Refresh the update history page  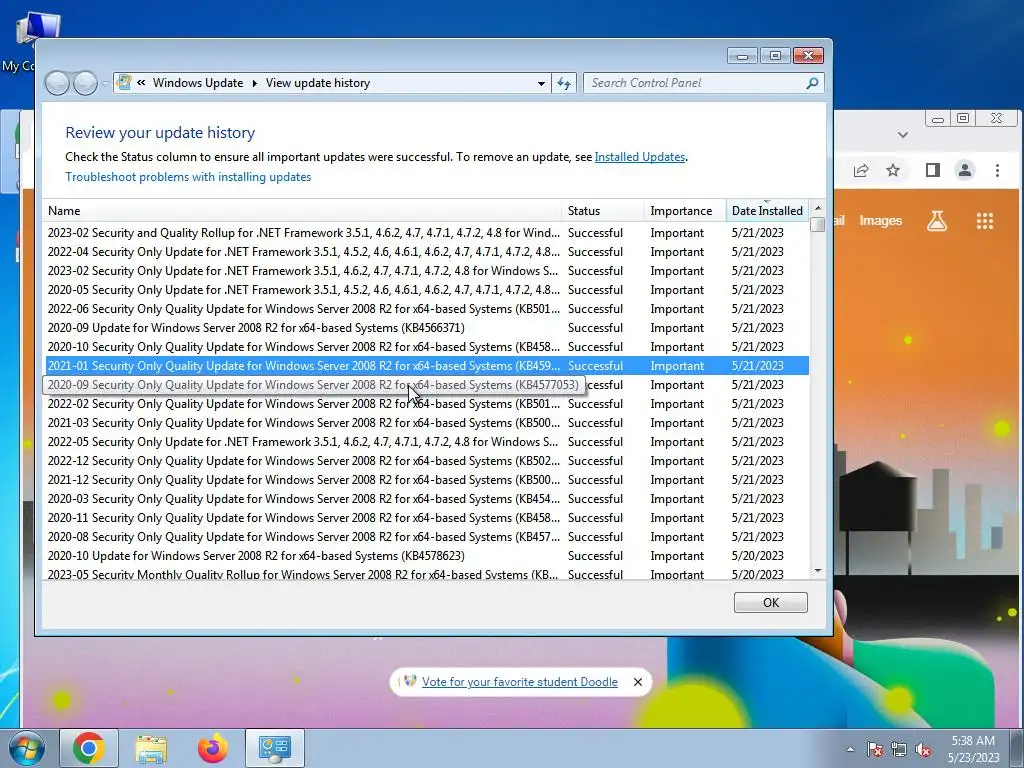564,84
